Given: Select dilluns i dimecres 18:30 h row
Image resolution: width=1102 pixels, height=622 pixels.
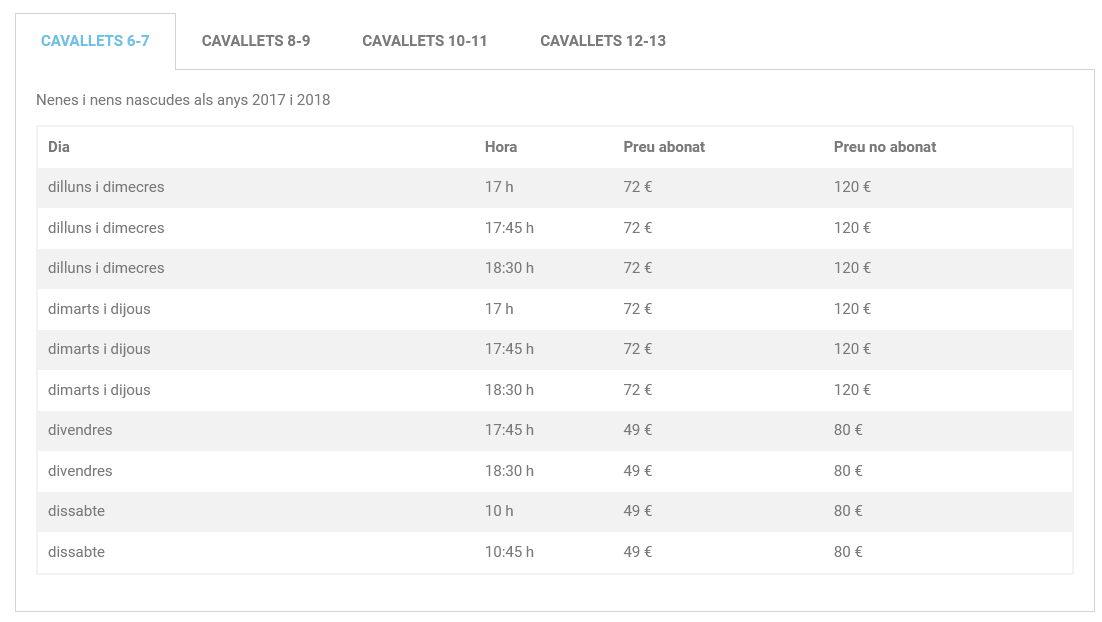Looking at the screenshot, I should (x=555, y=268).
